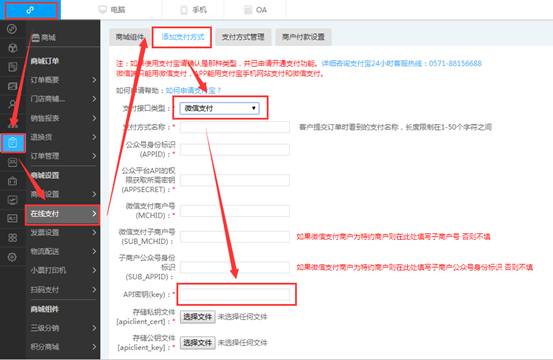Open the highlighted clipboard icon in sidebar
Viewport: 553px width, 360px height.
13,143
